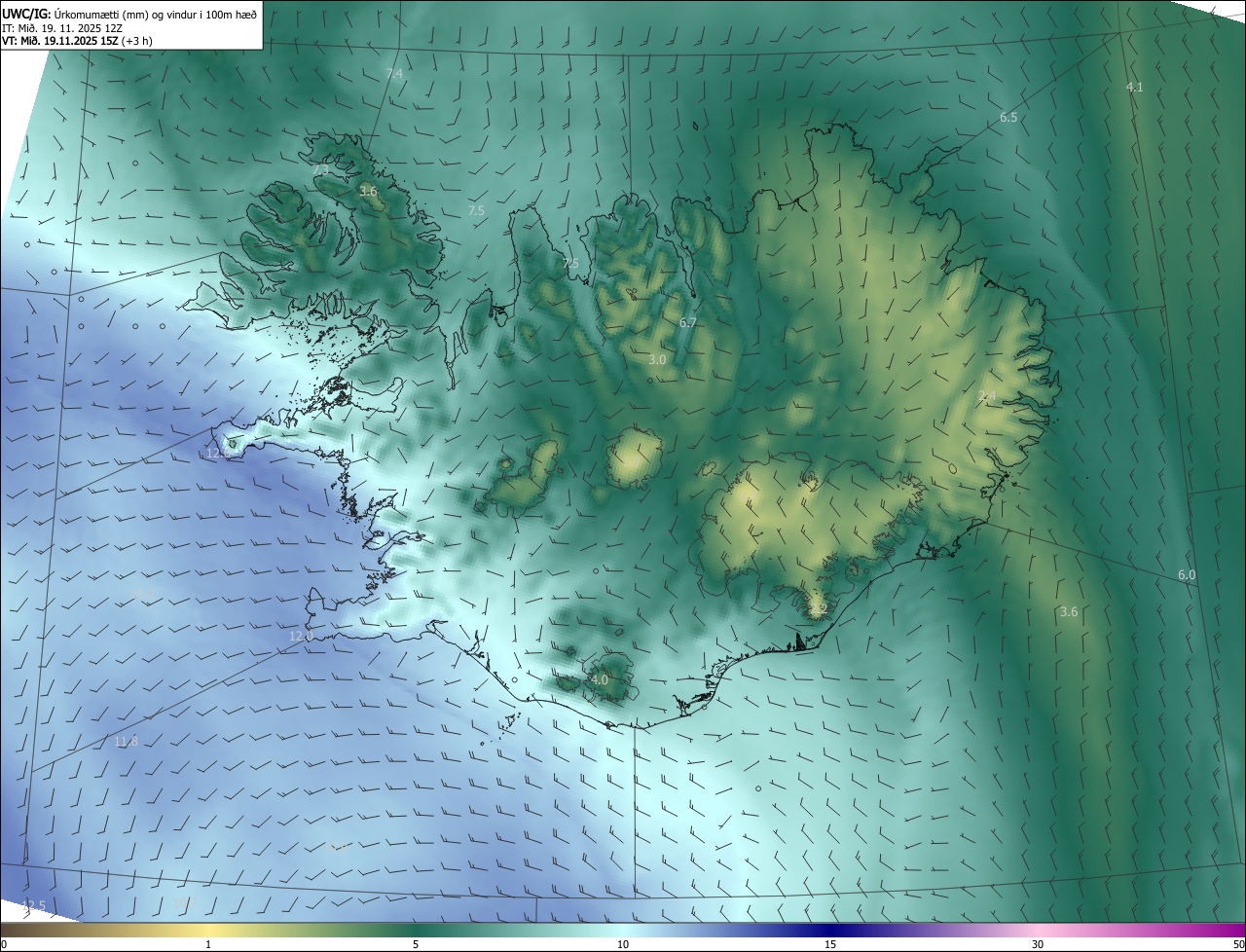Click the 3.0 value label
The height and width of the screenshot is (952, 1246).
coord(657,360)
